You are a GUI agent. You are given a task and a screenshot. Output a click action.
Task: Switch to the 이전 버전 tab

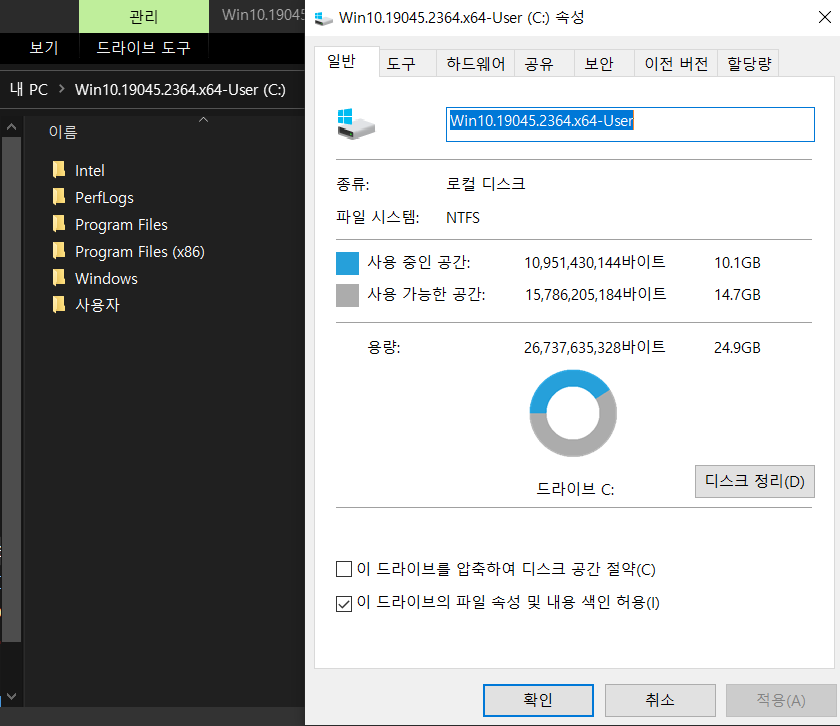coord(676,64)
